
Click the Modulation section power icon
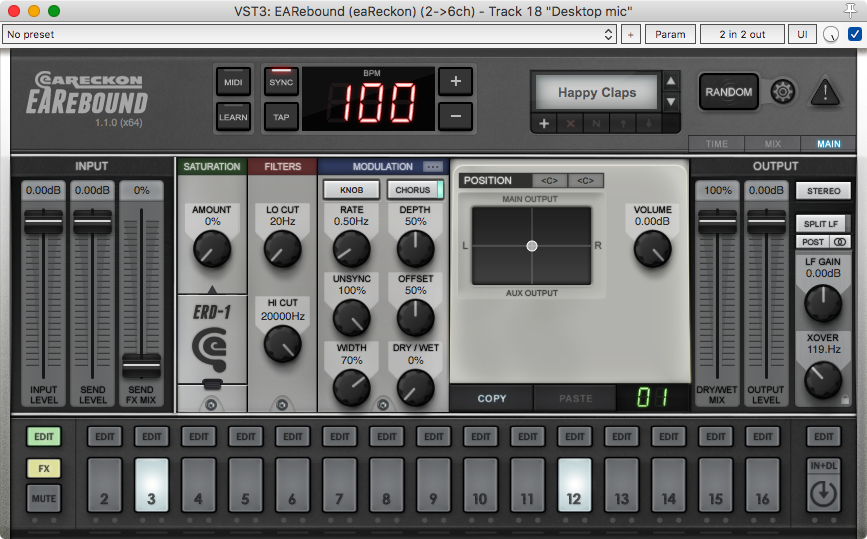[x=383, y=405]
